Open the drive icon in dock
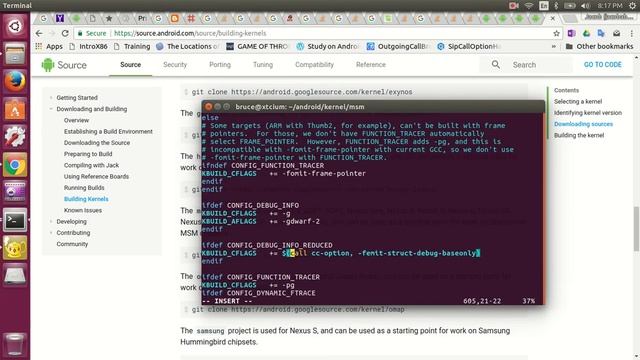Viewport: 640px width, 360px height. 15,276
